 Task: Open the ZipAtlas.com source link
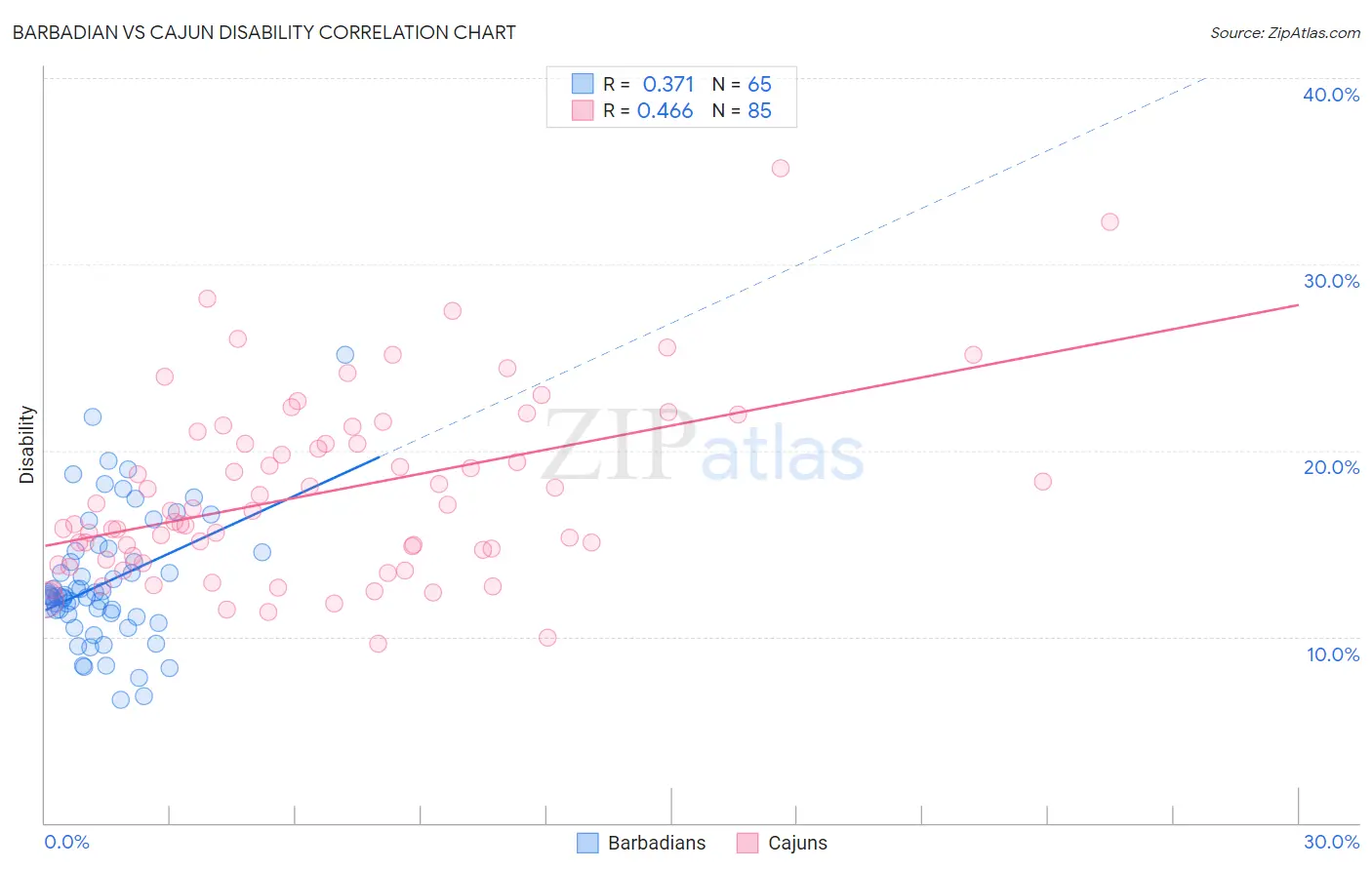pos(1285,32)
